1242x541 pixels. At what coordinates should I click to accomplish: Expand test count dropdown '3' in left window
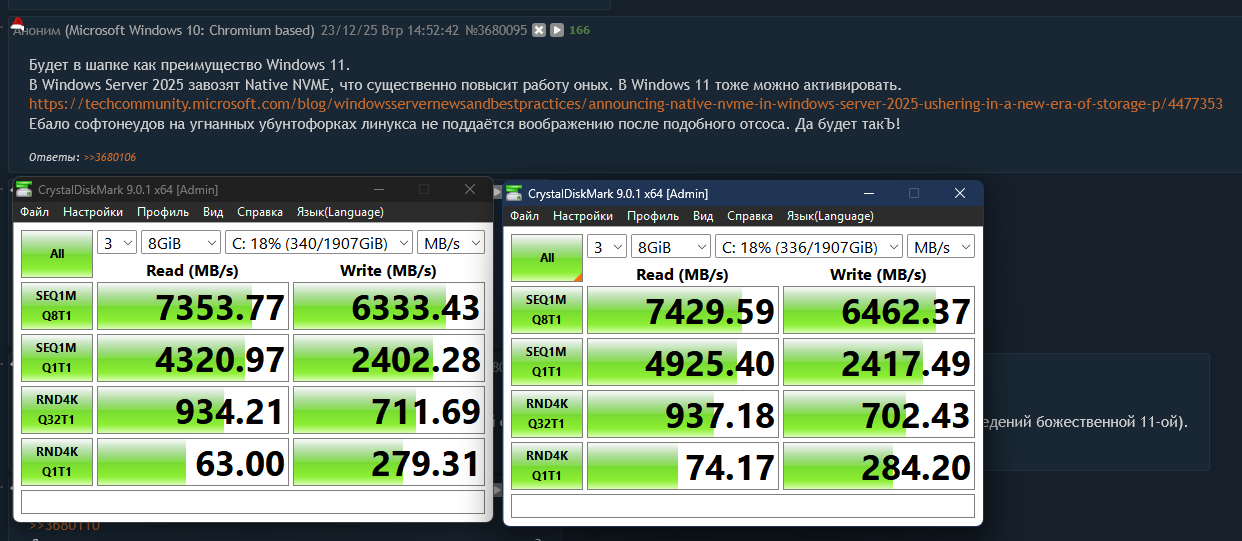117,243
